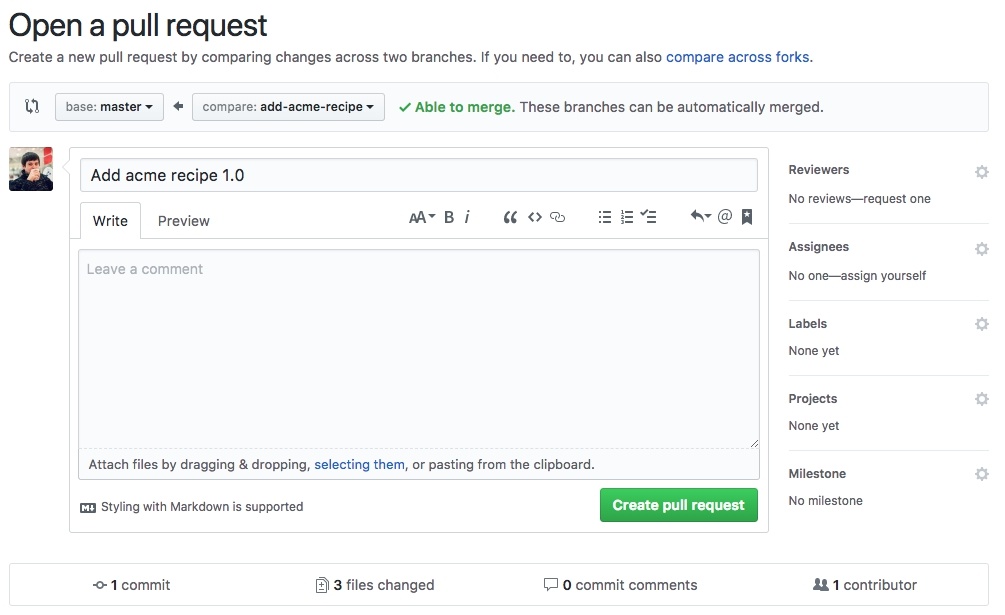Insert a link using the chain icon
The width and height of the screenshot is (1005, 615).
pyautogui.click(x=557, y=216)
